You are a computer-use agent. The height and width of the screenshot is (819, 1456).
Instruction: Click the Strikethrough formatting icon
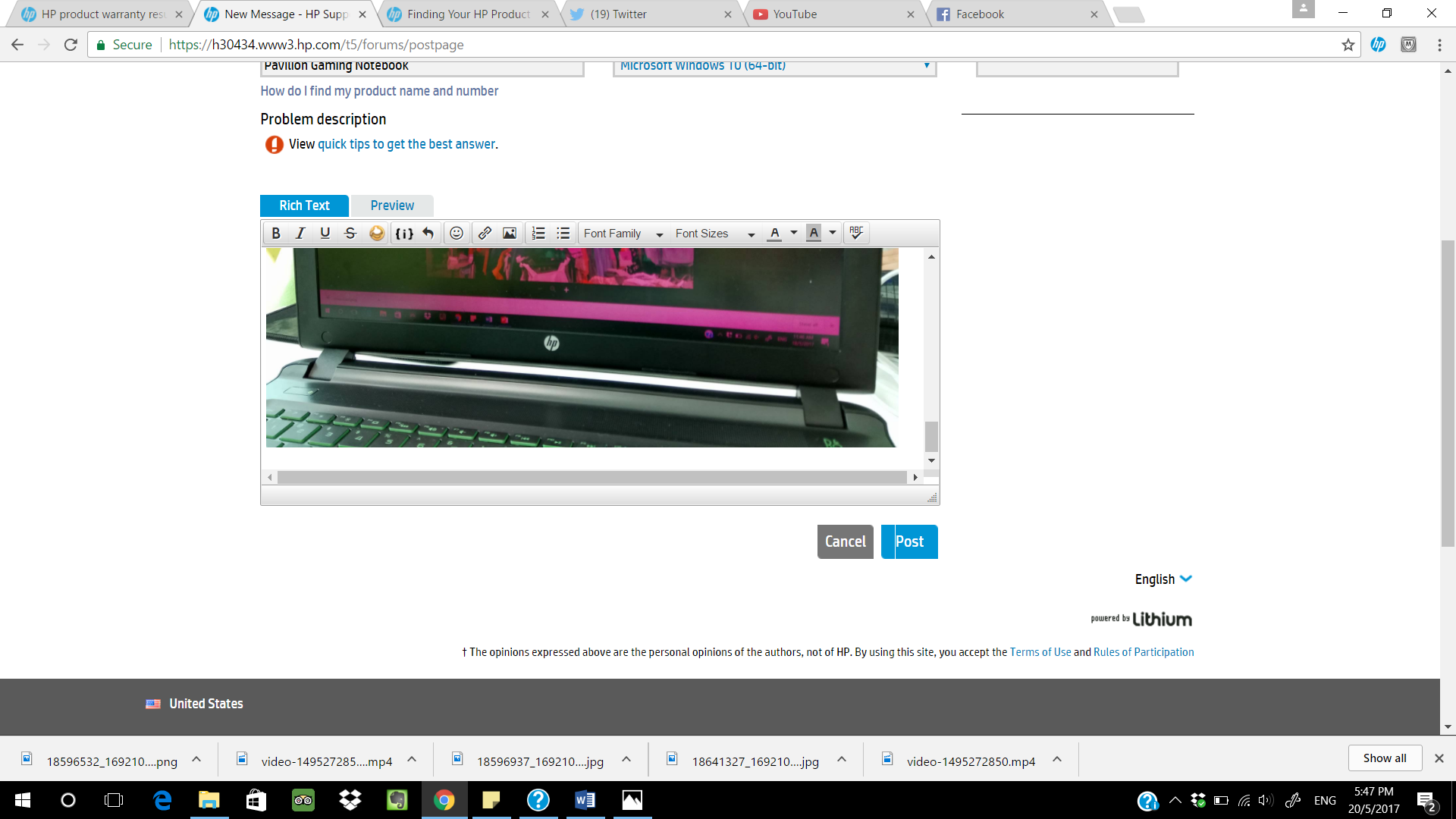[x=350, y=233]
